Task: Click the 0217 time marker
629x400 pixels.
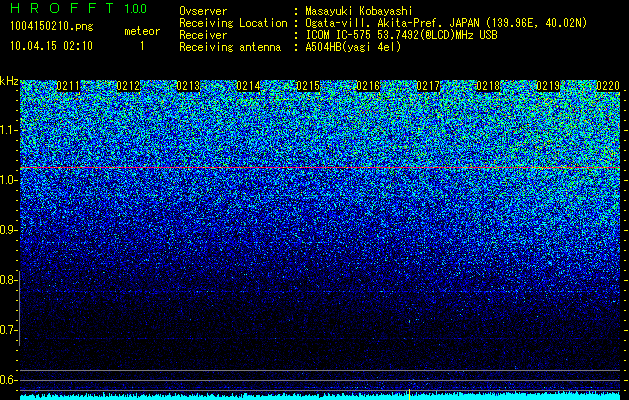Action: point(428,86)
